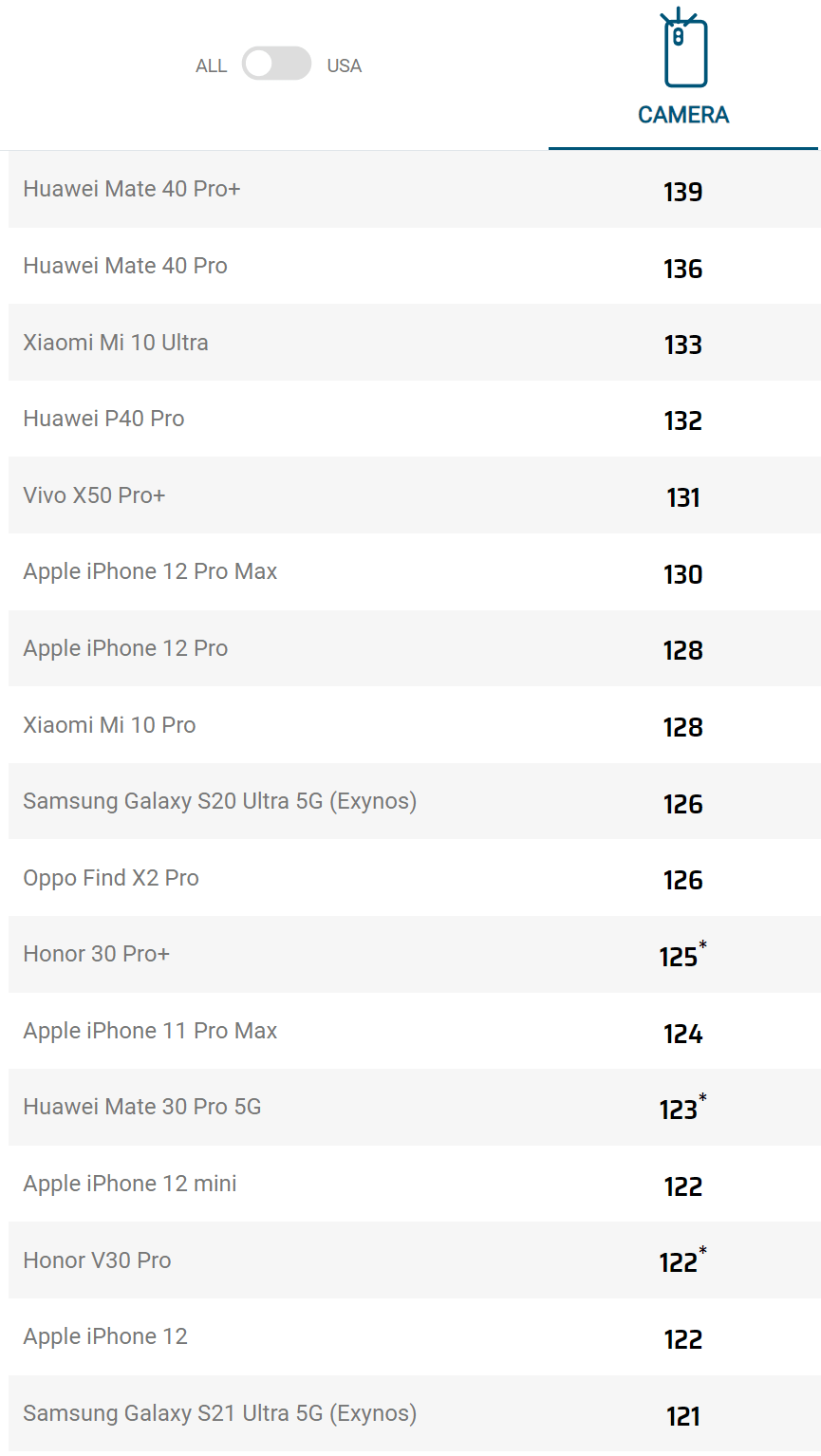Select Honor V30 Pro entry

pos(97,1260)
